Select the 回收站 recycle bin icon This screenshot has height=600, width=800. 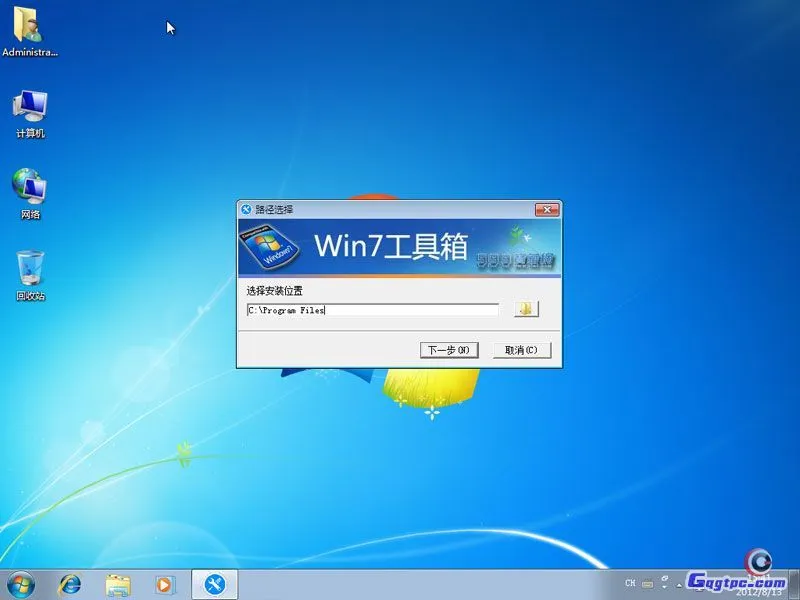[29, 275]
